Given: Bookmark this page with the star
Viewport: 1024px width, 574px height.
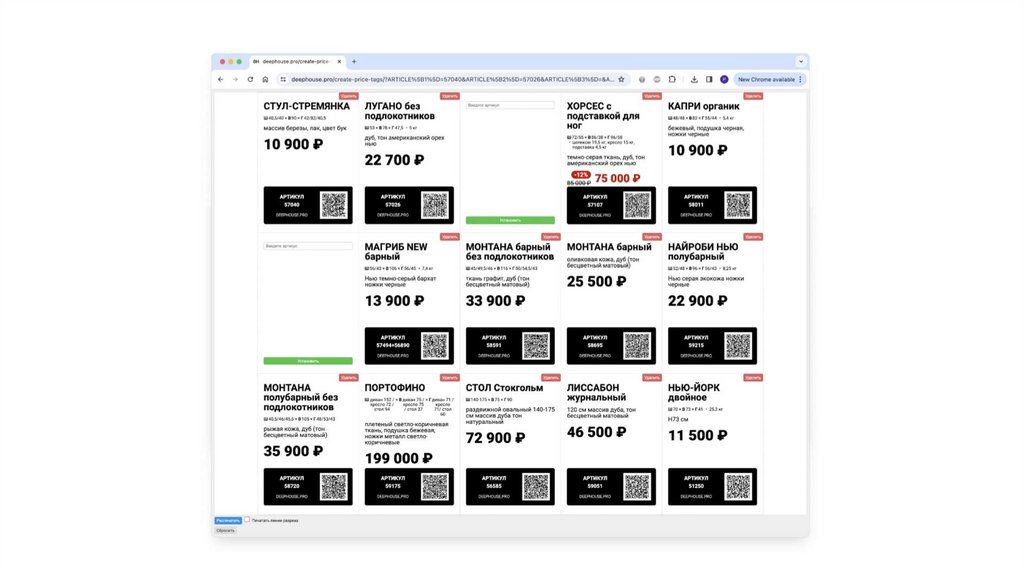Looking at the screenshot, I should [x=621, y=80].
